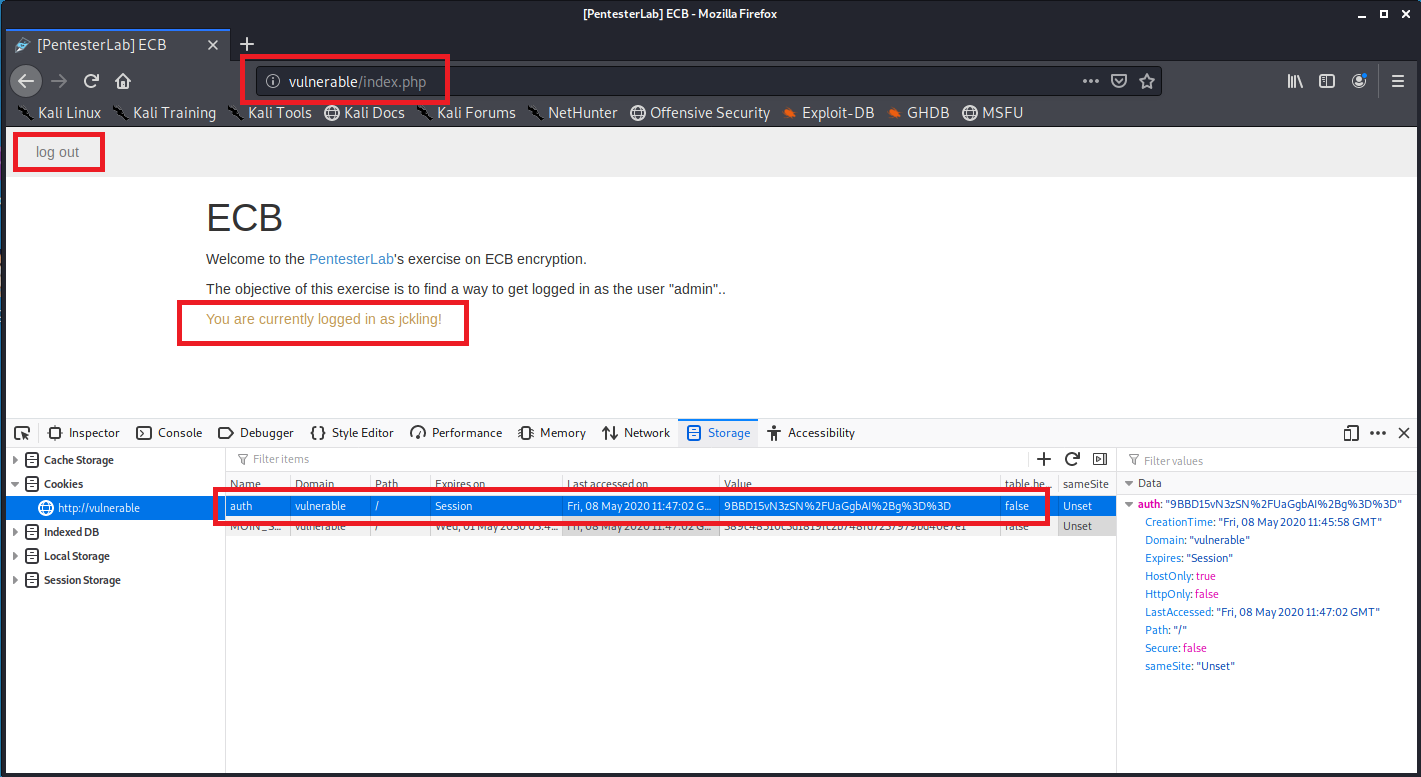Sort cookies by the Value column

click(860, 484)
